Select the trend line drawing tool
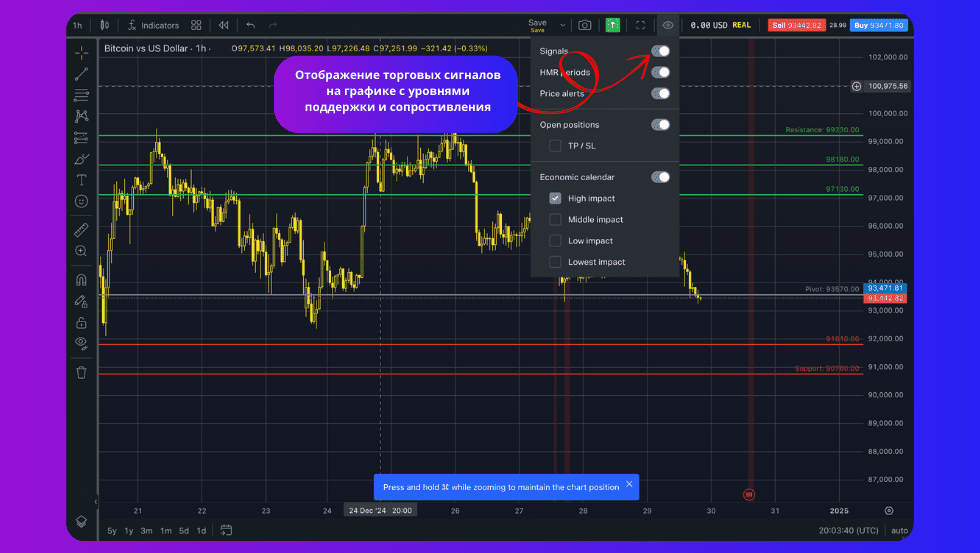980x553 pixels. tap(81, 74)
